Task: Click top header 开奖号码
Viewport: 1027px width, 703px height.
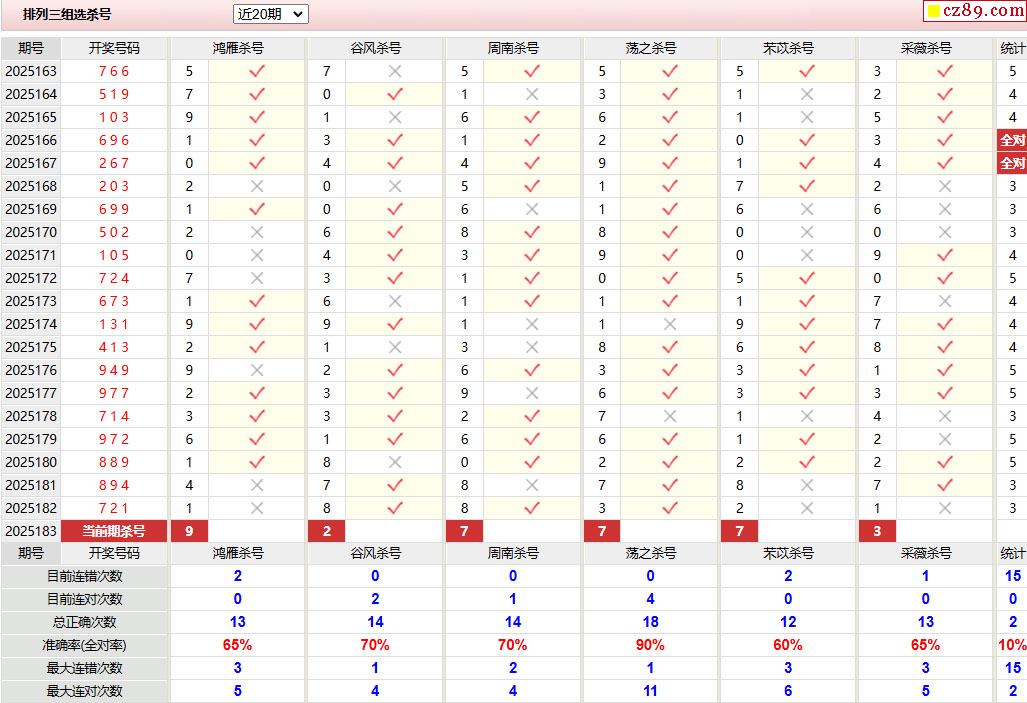Action: point(115,48)
